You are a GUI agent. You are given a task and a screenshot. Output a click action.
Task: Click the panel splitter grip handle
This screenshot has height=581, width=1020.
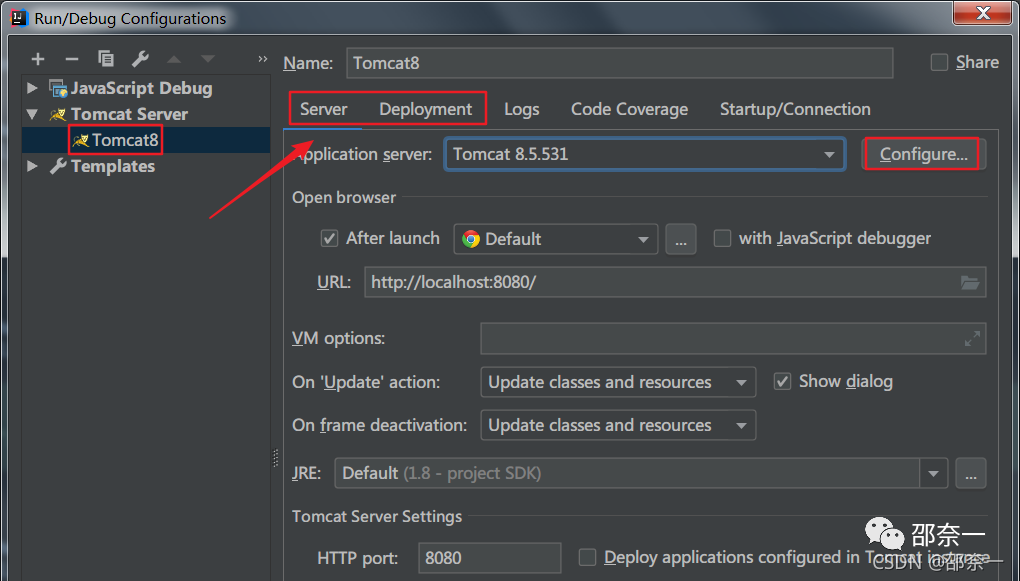point(276,458)
